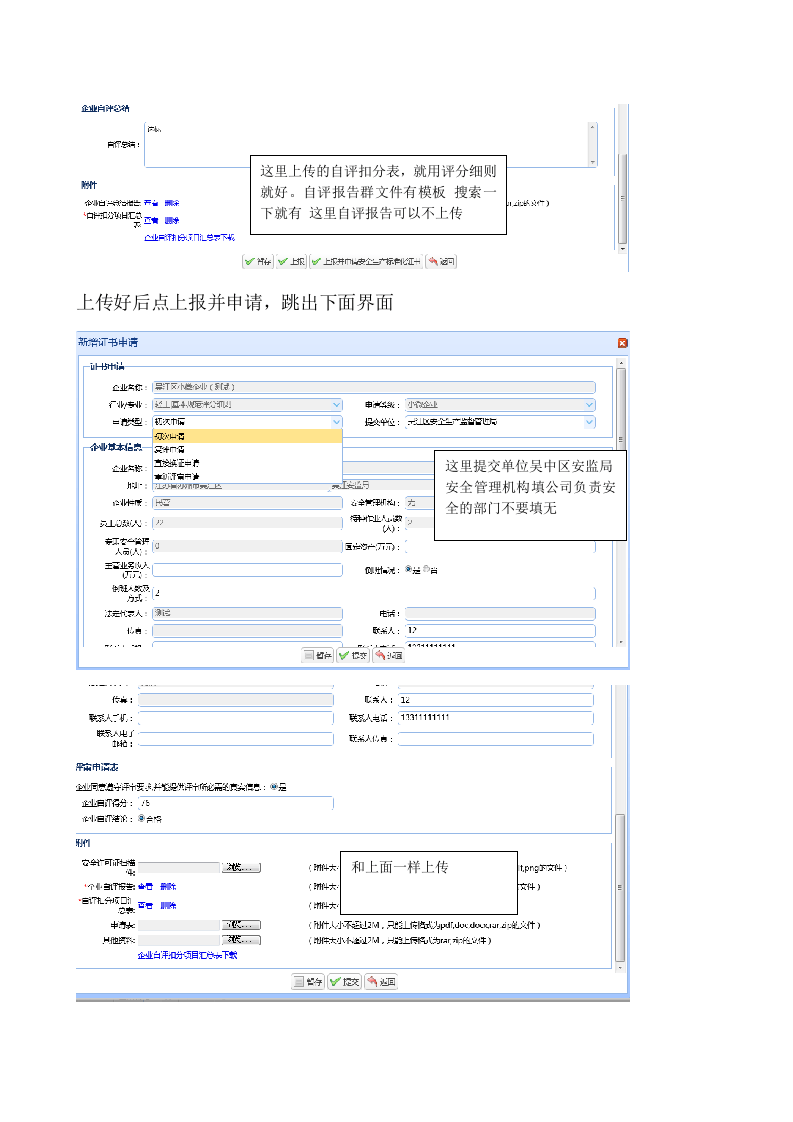Select 否 for 倒班情况
The width and height of the screenshot is (793, 1122).
pos(426,570)
